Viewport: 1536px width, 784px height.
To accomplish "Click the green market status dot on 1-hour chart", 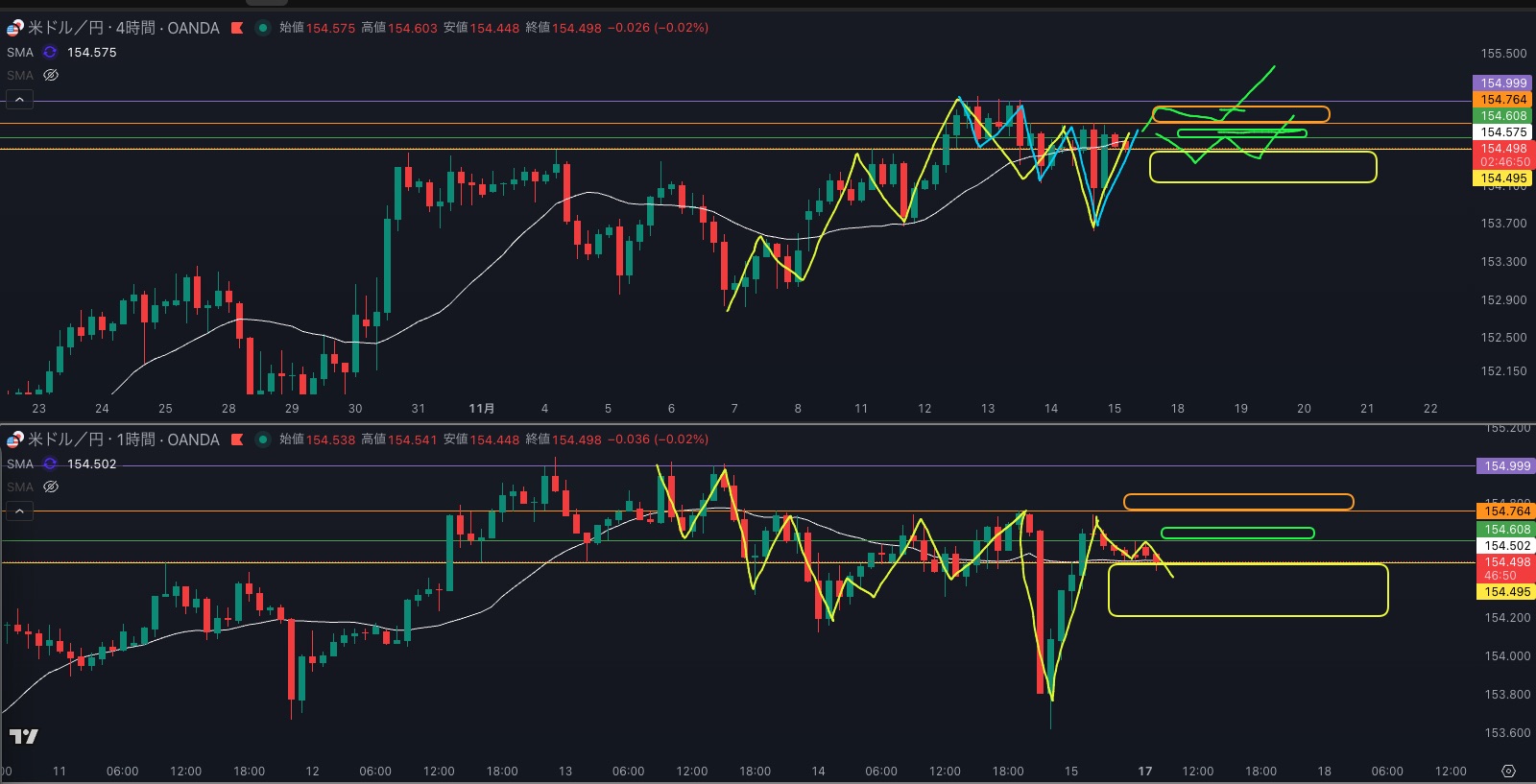I will click(x=262, y=440).
